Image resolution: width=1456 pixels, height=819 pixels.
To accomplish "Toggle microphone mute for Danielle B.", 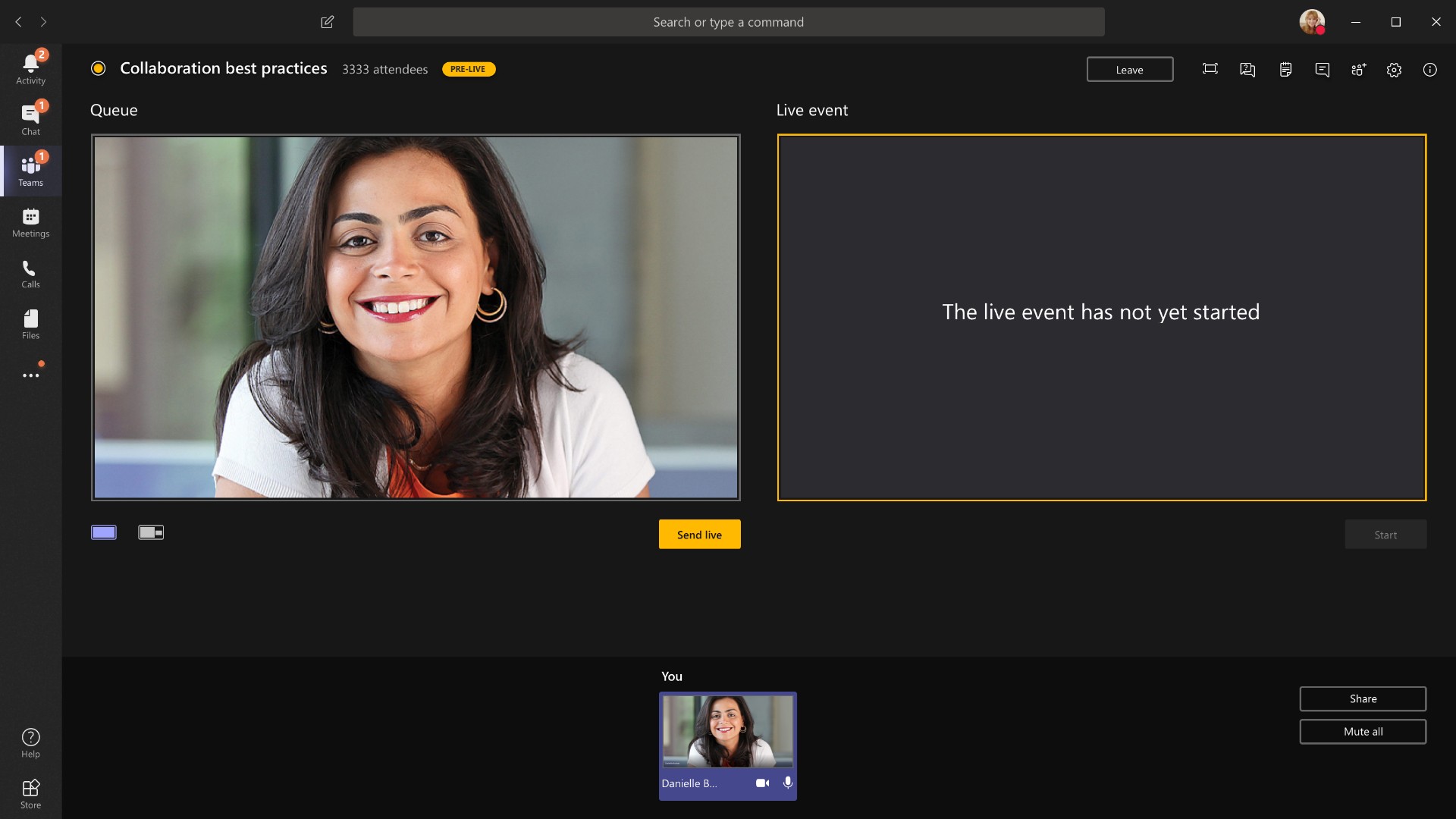I will [x=787, y=782].
